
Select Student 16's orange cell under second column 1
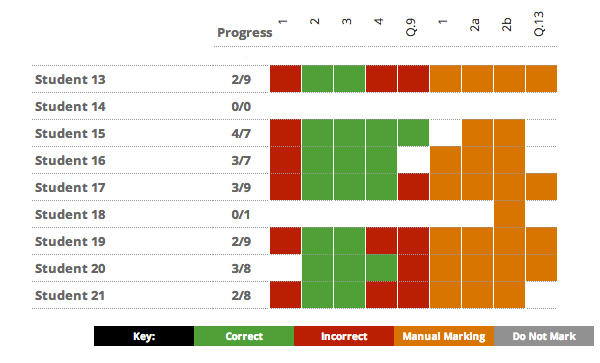pos(445,160)
